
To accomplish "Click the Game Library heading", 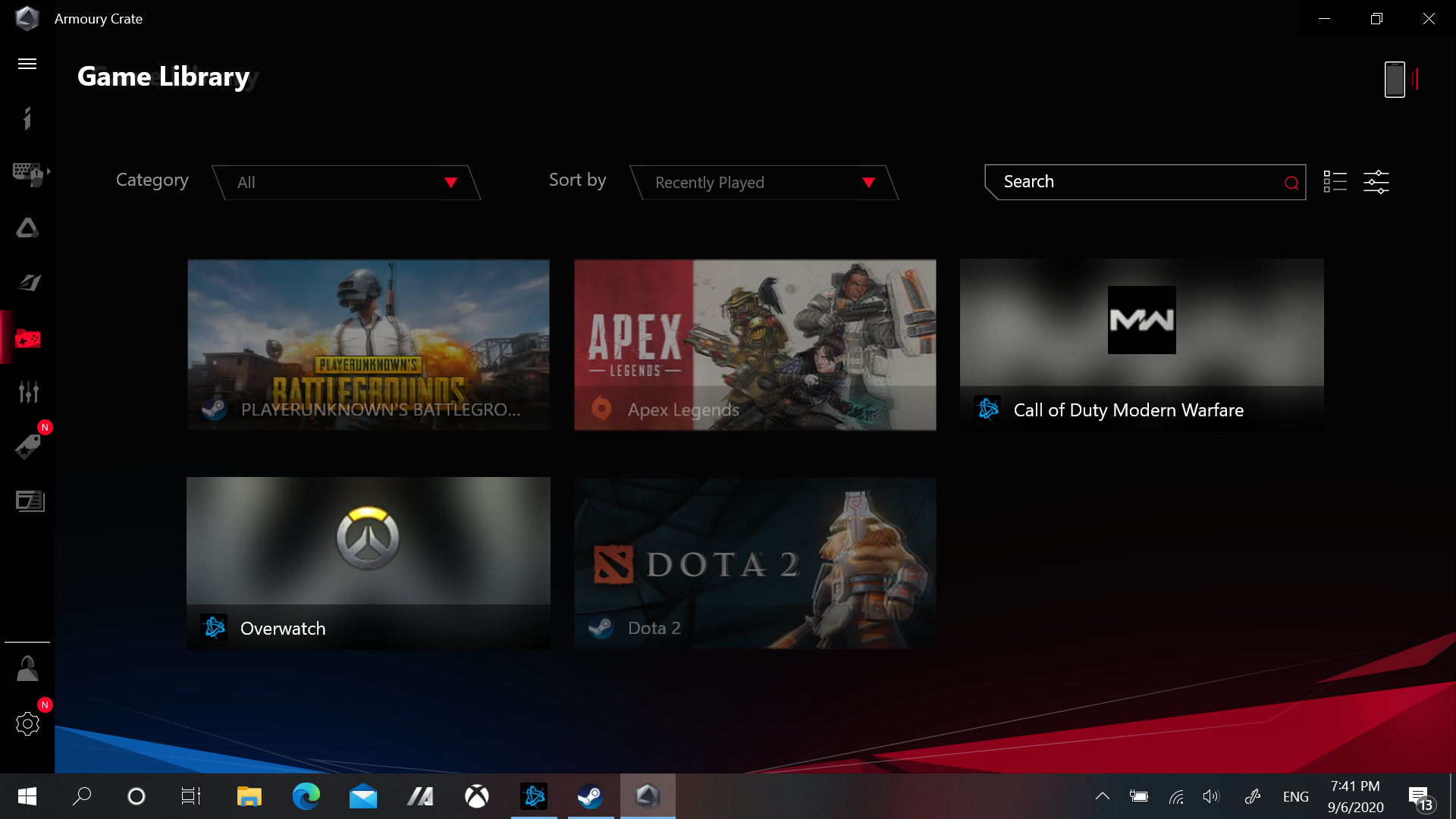I will [164, 77].
